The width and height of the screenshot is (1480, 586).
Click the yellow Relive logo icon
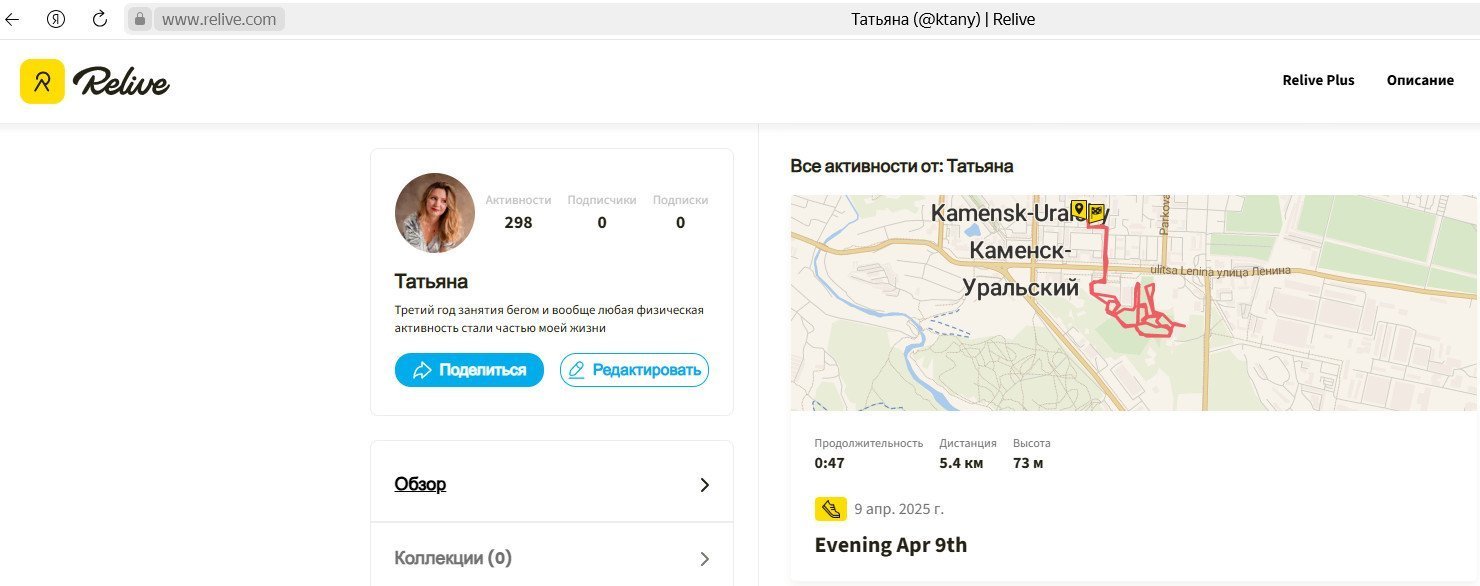click(x=42, y=81)
